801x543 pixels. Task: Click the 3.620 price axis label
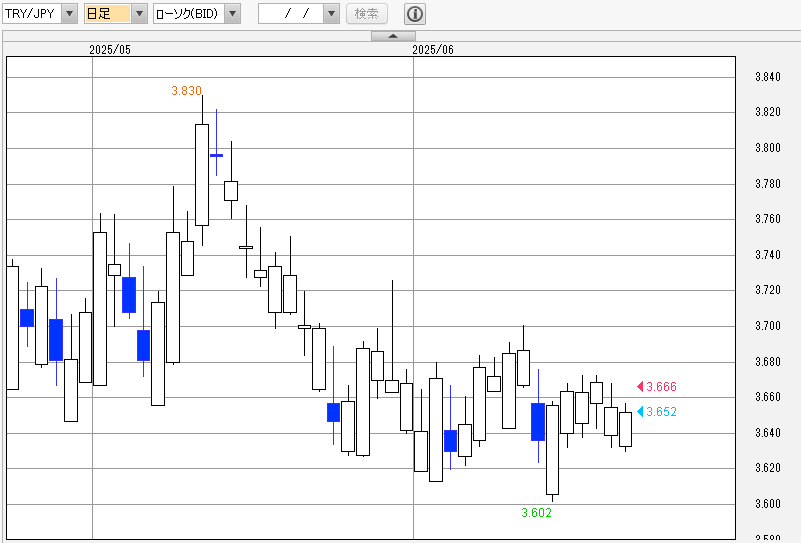pyautogui.click(x=768, y=468)
